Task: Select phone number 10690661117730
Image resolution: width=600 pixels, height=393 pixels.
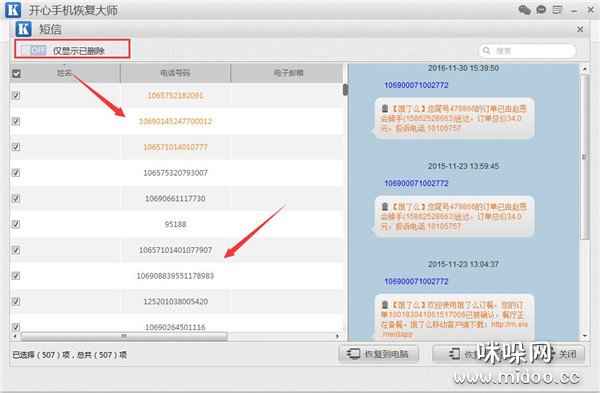Action: (175, 198)
